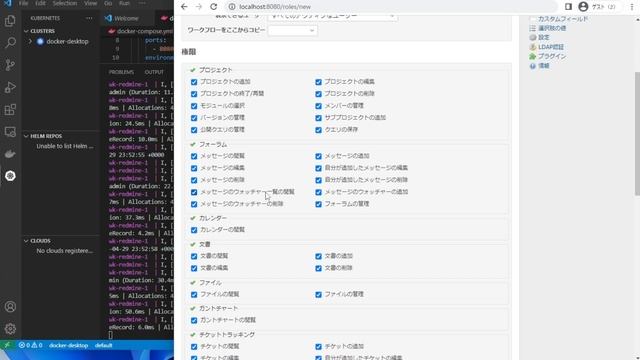This screenshot has height=360, width=640.
Task: Switch to the Welcome editor tab
Action: [127, 18]
